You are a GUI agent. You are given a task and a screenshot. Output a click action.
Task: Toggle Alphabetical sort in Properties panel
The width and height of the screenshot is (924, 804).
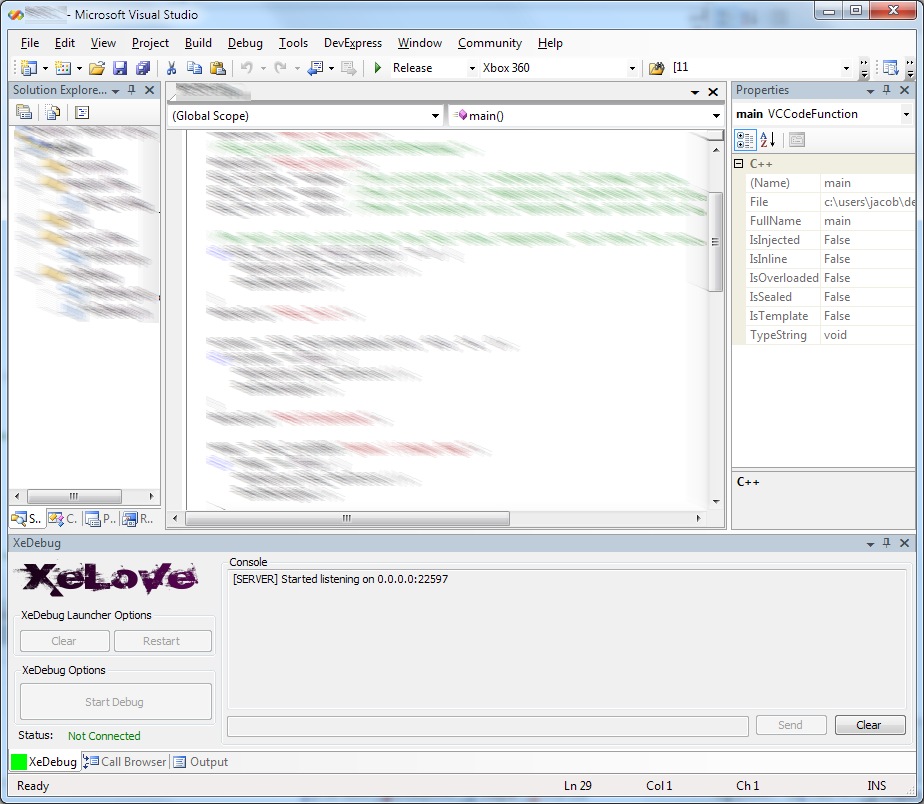(x=767, y=140)
